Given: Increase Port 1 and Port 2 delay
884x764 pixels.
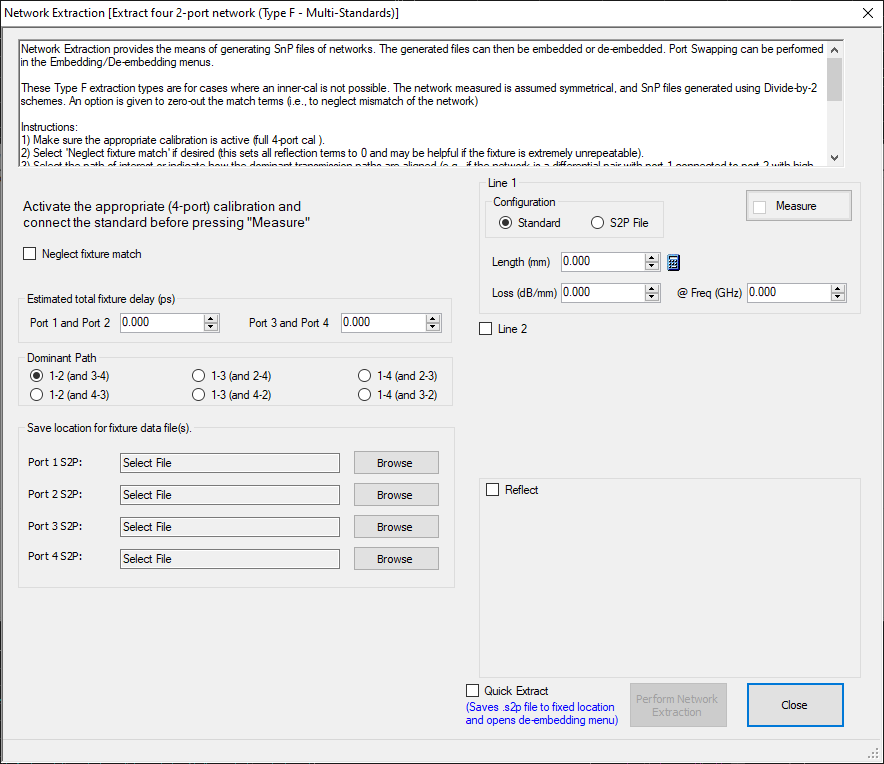Looking at the screenshot, I should pyautogui.click(x=211, y=318).
